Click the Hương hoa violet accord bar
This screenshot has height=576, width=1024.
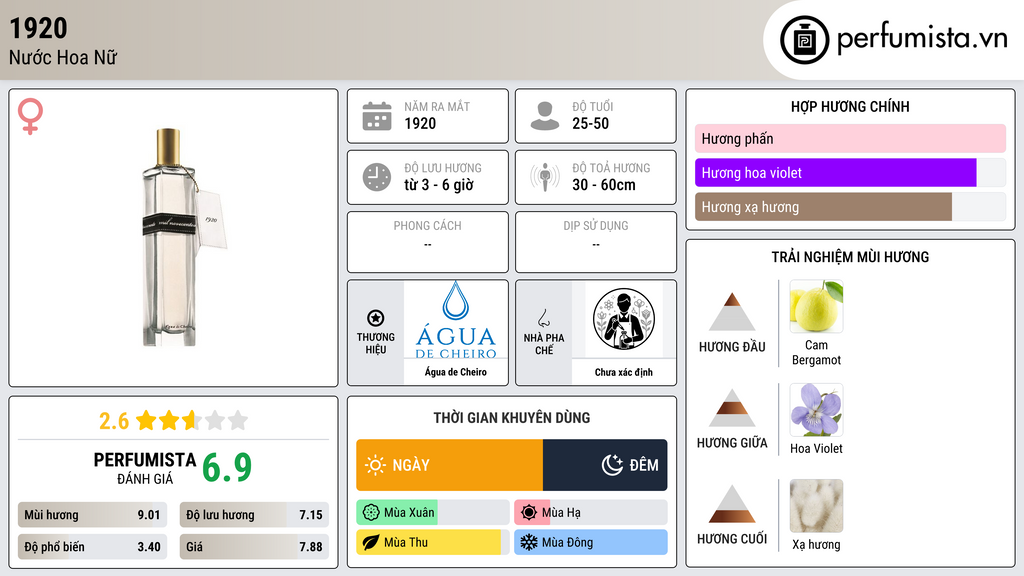(x=850, y=173)
